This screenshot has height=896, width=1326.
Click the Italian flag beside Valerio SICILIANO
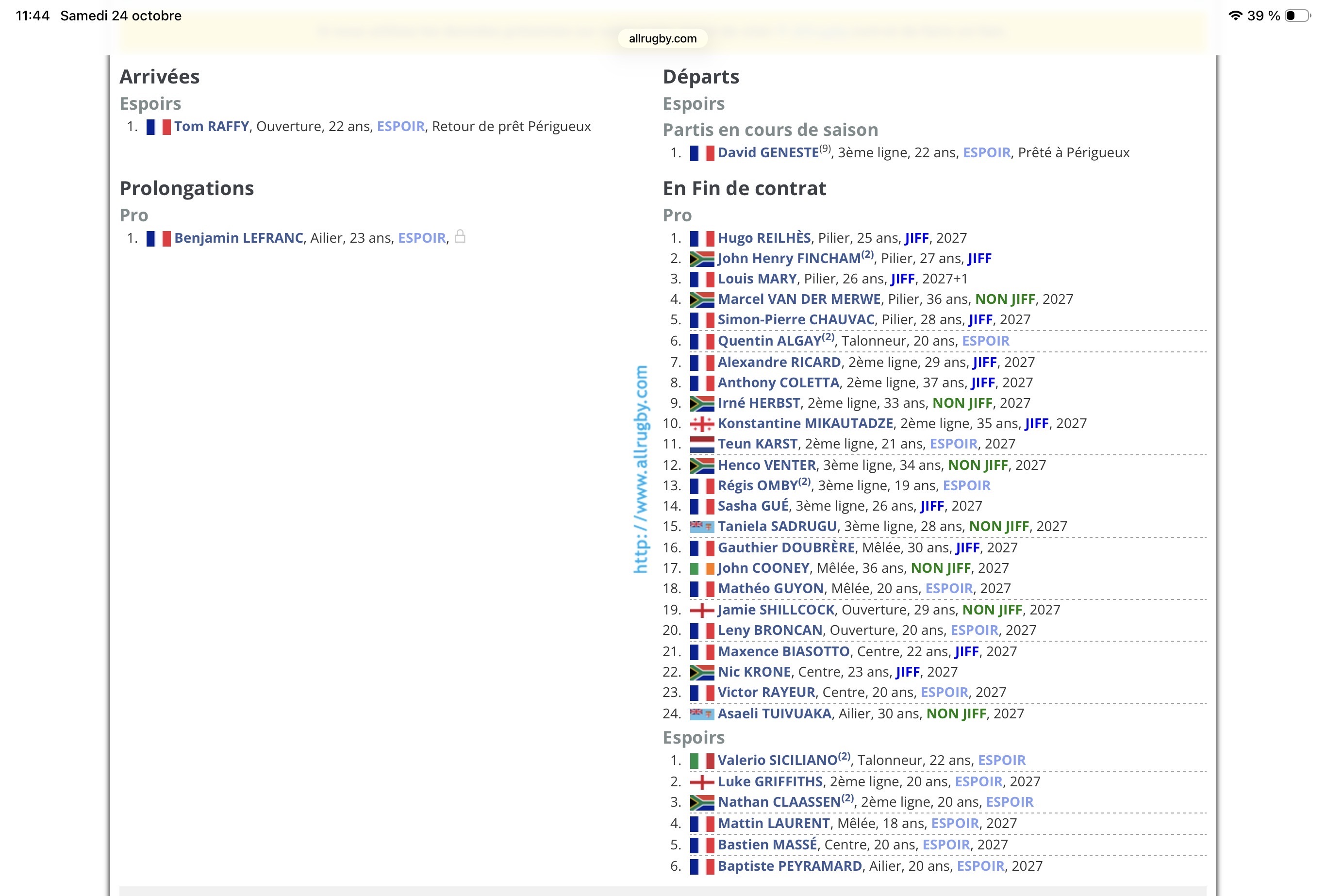point(702,761)
